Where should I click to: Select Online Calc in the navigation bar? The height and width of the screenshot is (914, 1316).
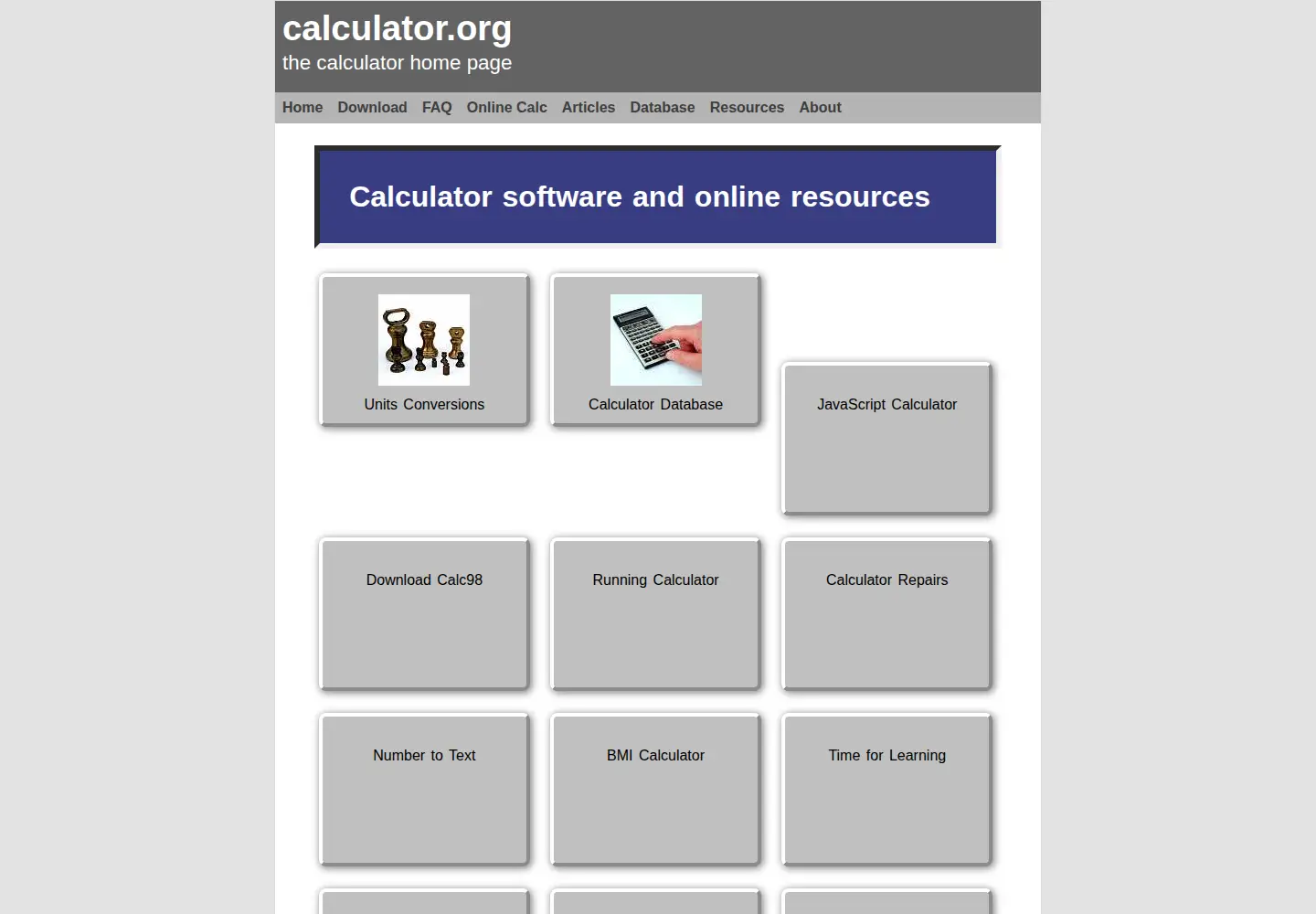507,107
